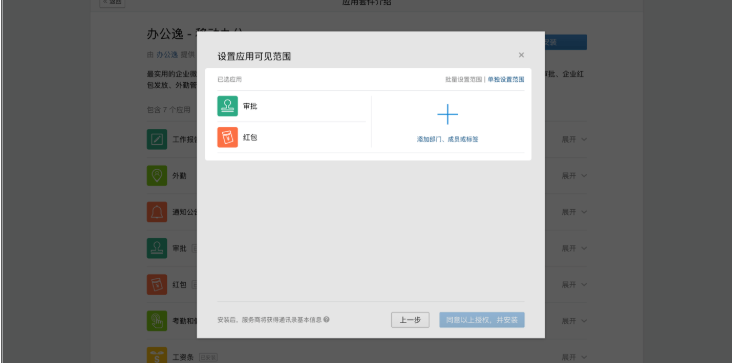This screenshot has width=732, height=363.
Task: Click the 工资条 yellow icon
Action: 157,356
